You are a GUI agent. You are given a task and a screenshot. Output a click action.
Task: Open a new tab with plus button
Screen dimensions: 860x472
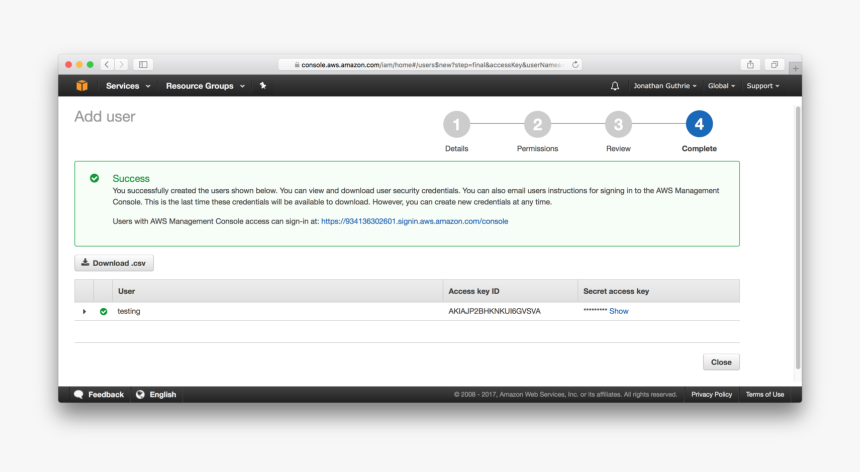795,69
